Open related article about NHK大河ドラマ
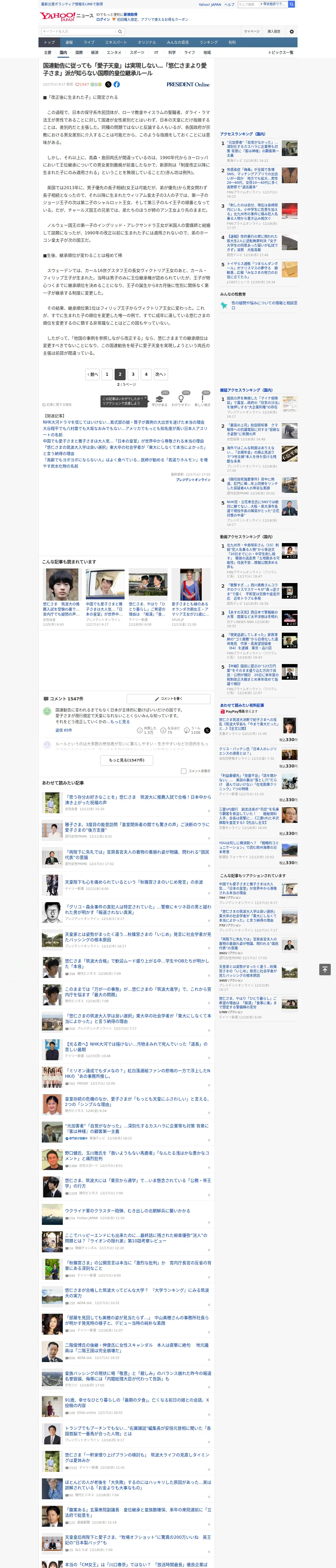 click(124, 422)
